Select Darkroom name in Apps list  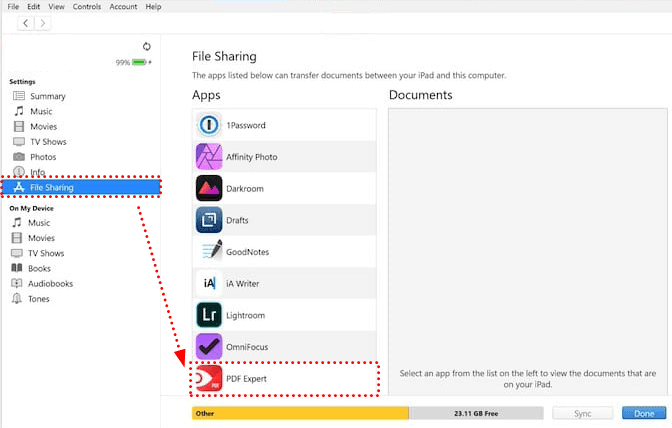click(245, 189)
